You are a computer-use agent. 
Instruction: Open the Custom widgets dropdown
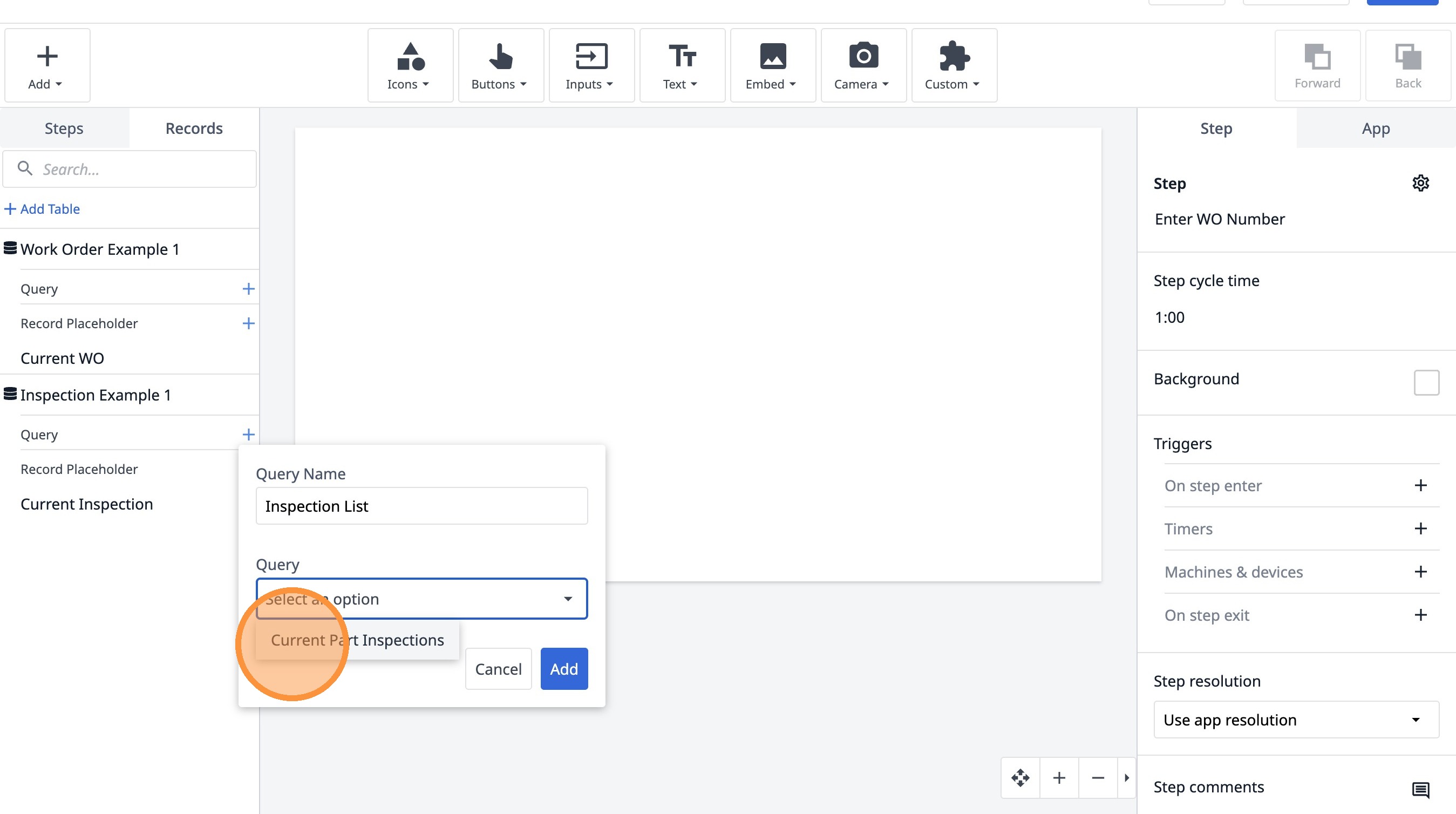pyautogui.click(x=954, y=65)
